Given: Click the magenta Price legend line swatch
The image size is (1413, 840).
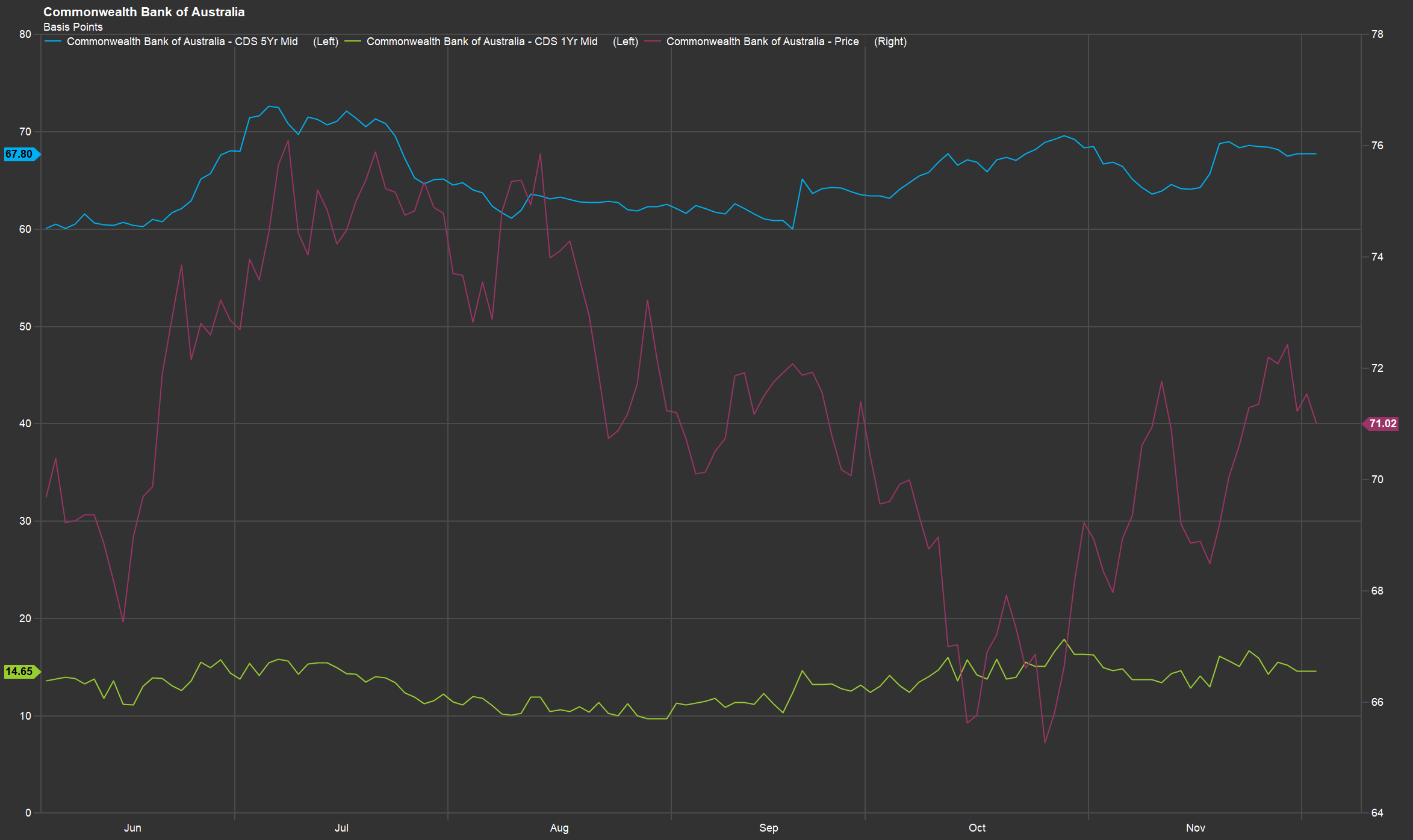Looking at the screenshot, I should pos(653,42).
